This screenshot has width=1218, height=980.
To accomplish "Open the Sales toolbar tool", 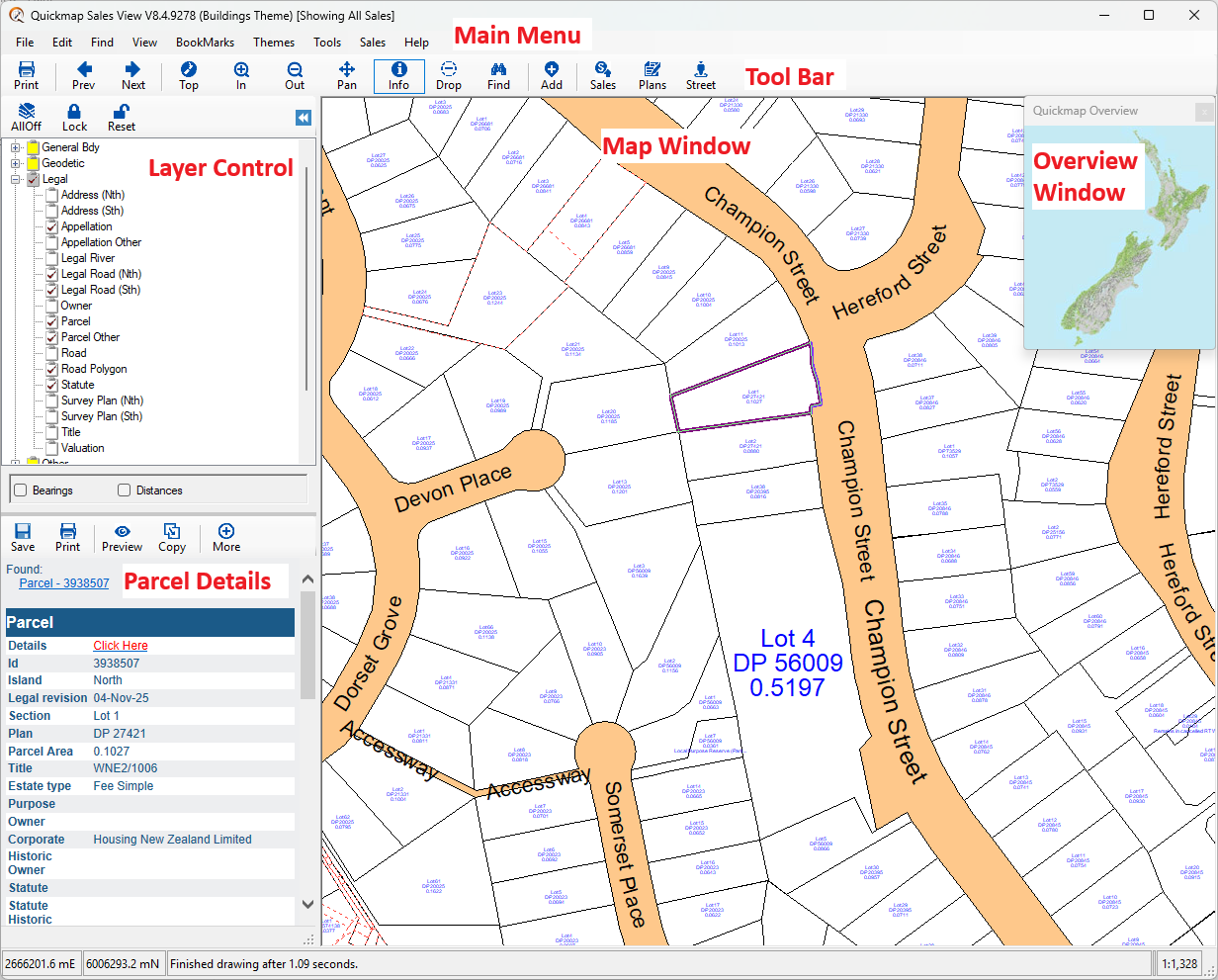I will coord(602,76).
